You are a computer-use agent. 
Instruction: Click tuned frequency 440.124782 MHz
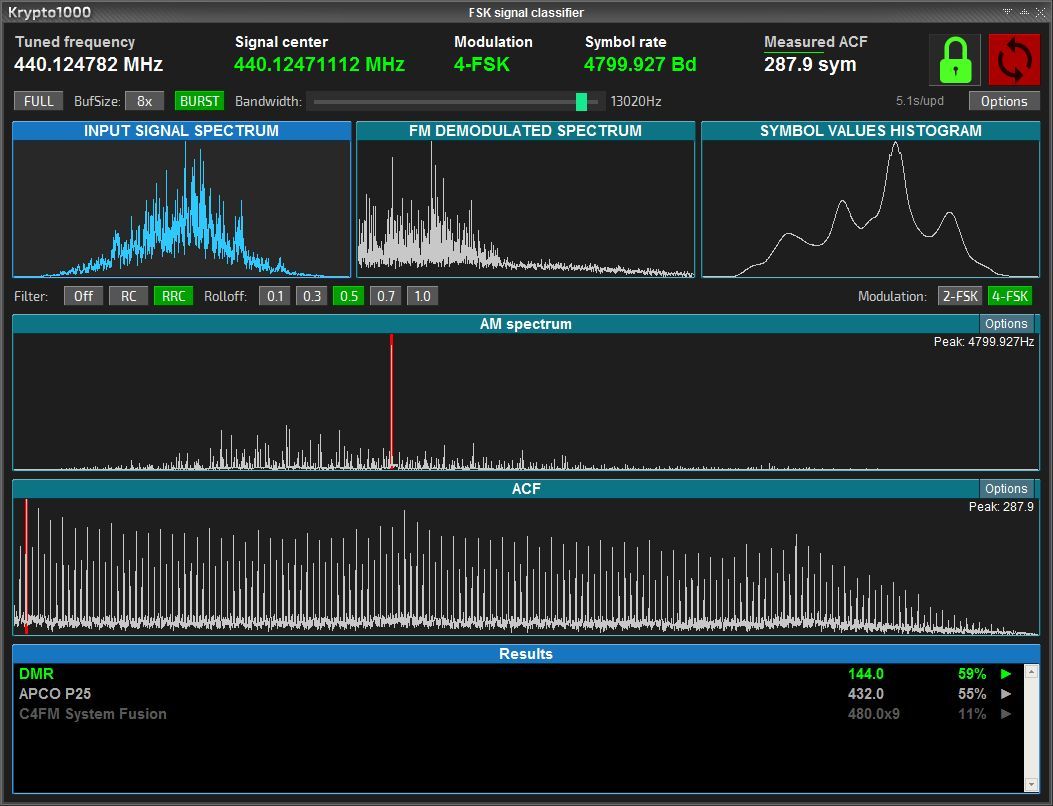tap(89, 64)
